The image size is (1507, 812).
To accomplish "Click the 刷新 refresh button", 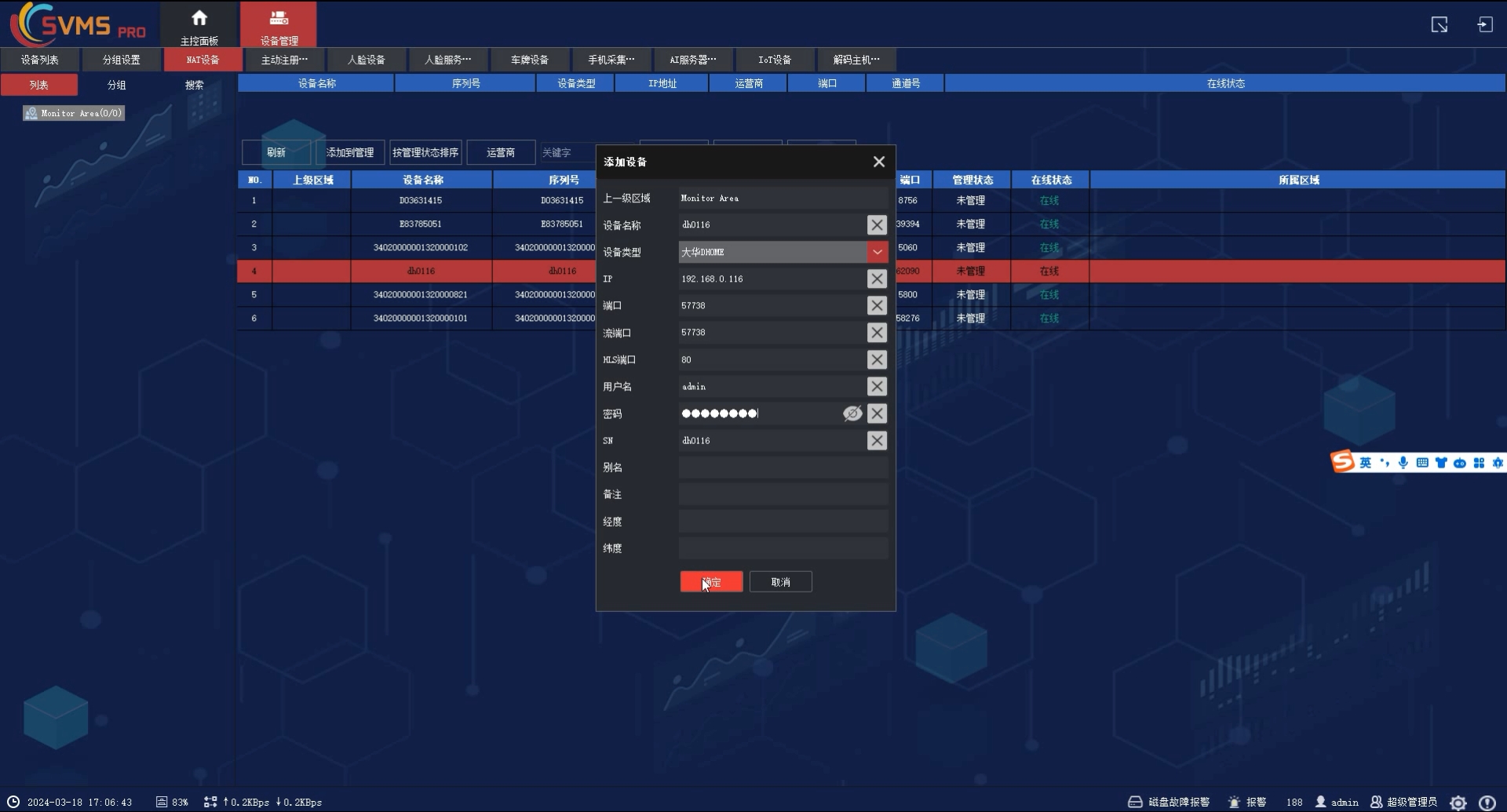I will pyautogui.click(x=276, y=152).
